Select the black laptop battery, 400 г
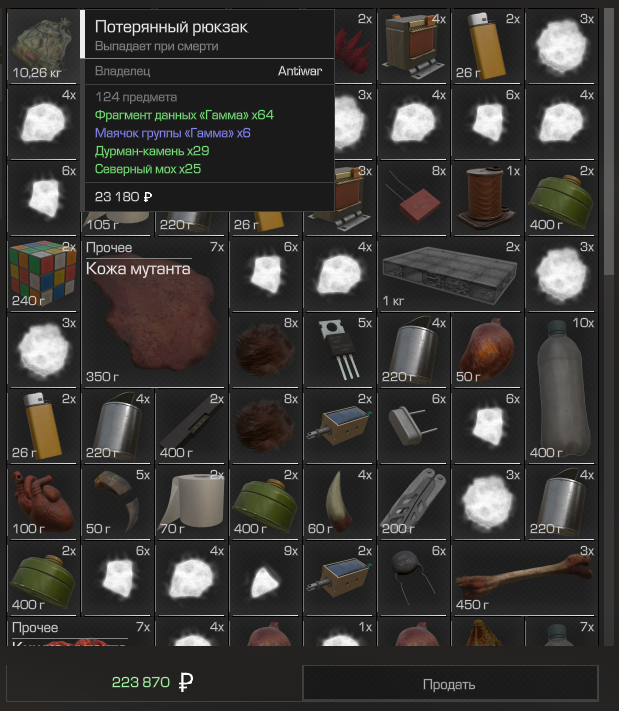 click(x=191, y=426)
